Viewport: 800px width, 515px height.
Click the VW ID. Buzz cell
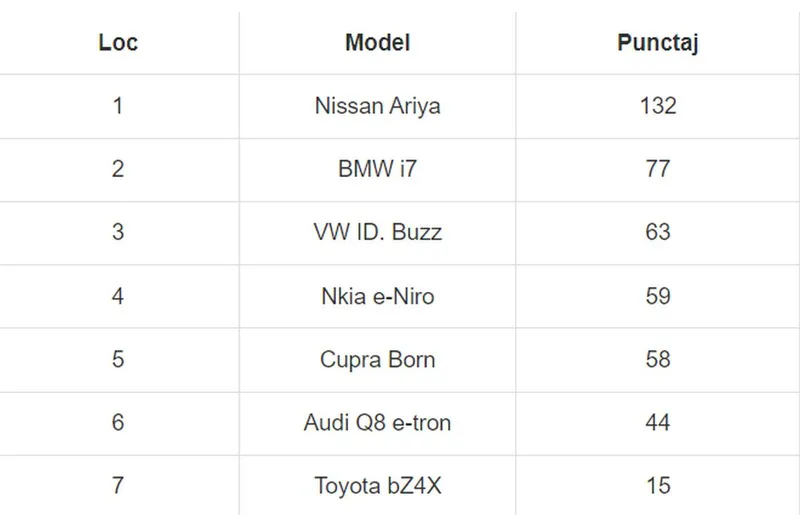click(377, 232)
